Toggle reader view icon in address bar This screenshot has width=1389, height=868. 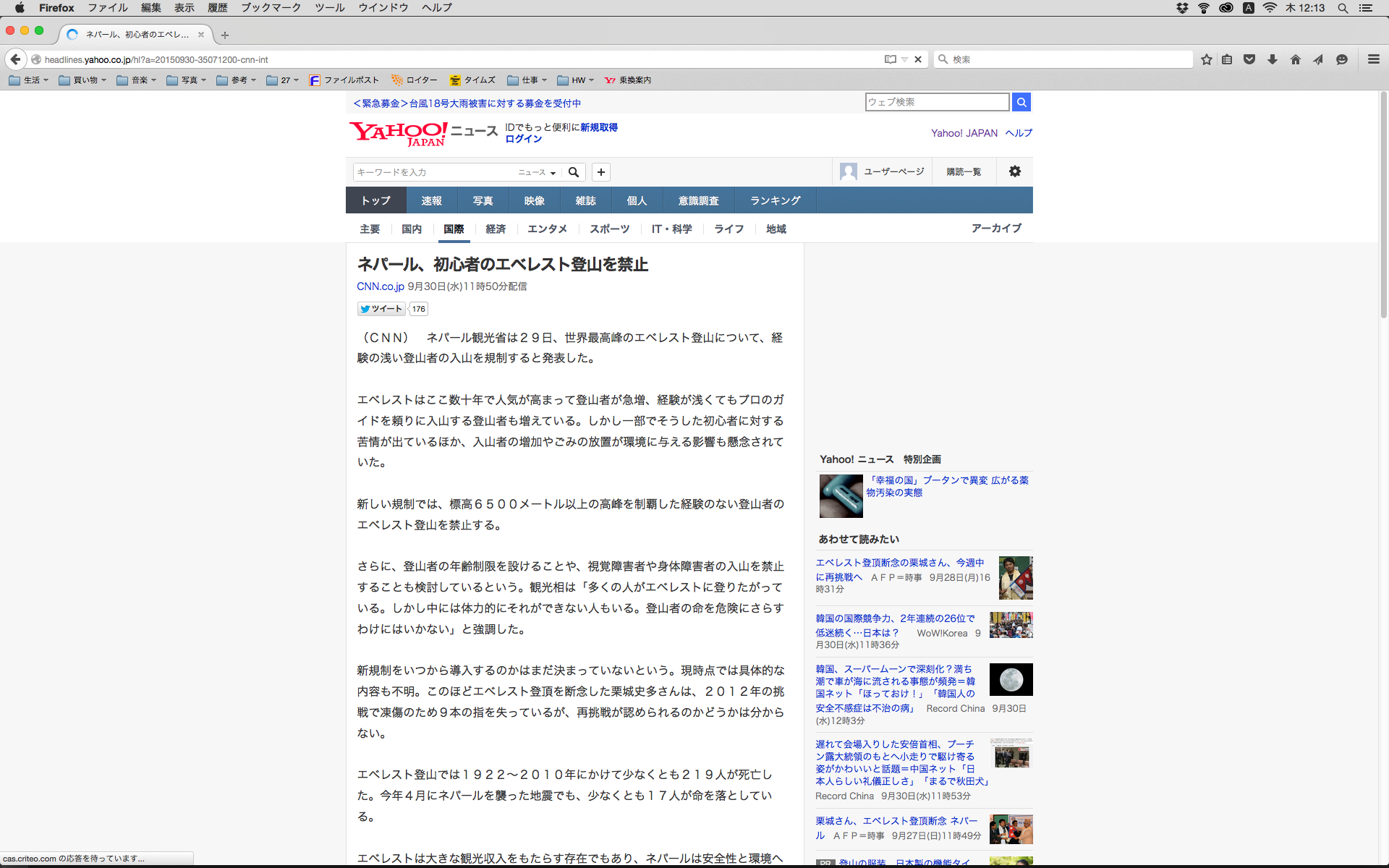point(890,59)
